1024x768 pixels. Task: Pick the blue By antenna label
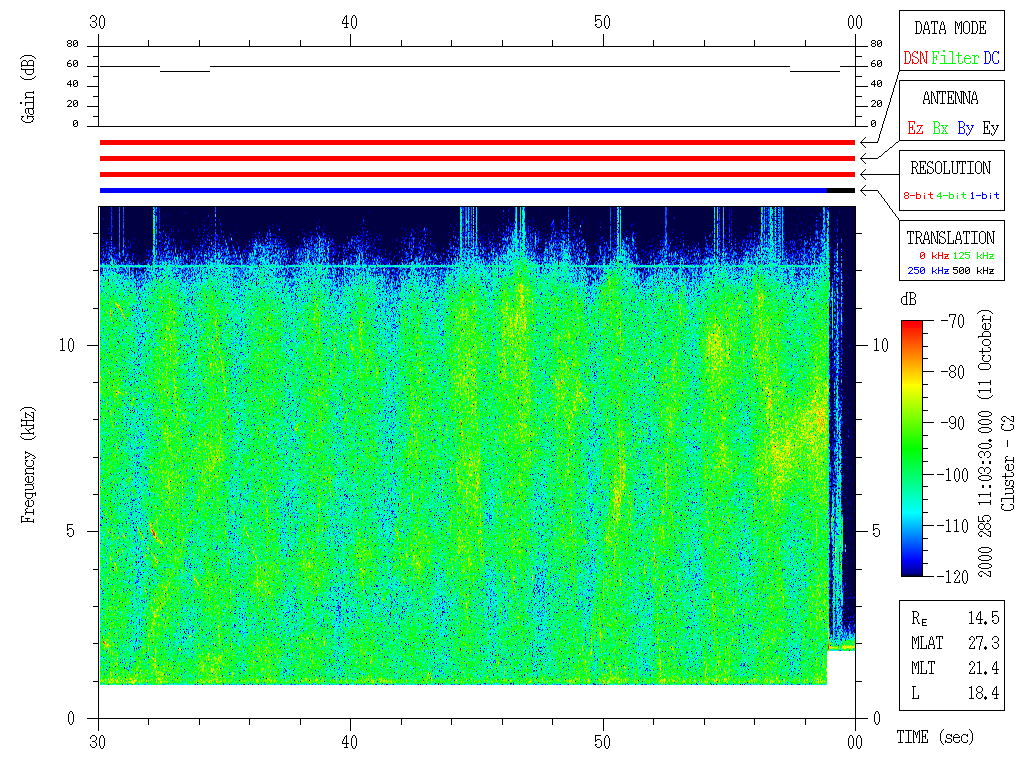point(966,128)
